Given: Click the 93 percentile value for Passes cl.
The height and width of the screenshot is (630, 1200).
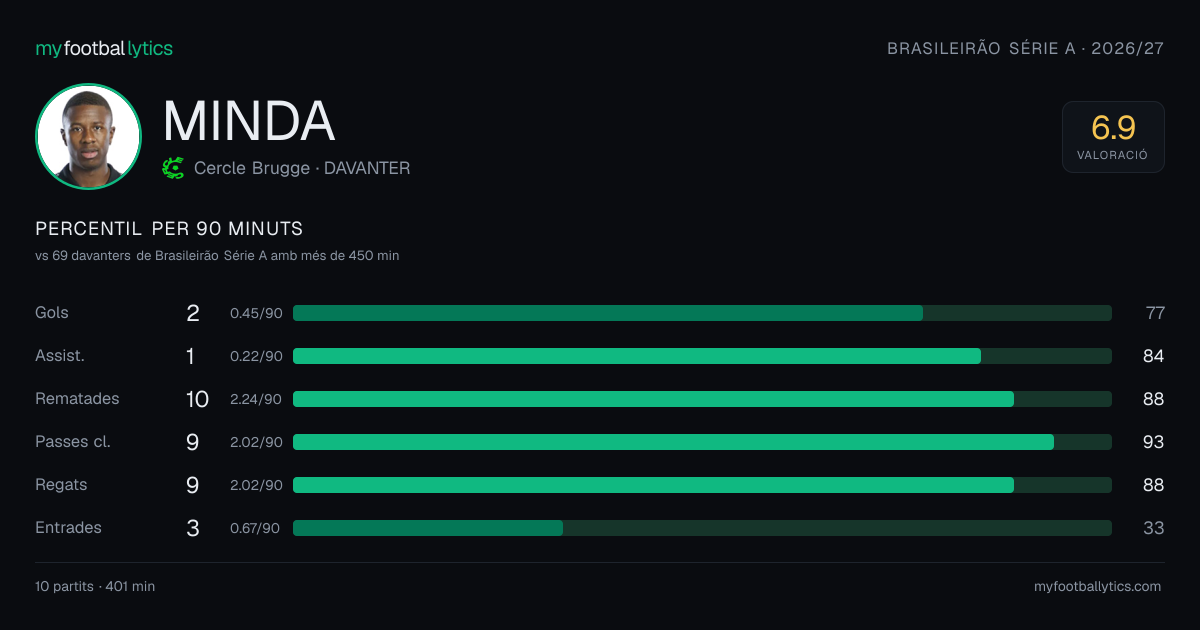Looking at the screenshot, I should click(1154, 442).
